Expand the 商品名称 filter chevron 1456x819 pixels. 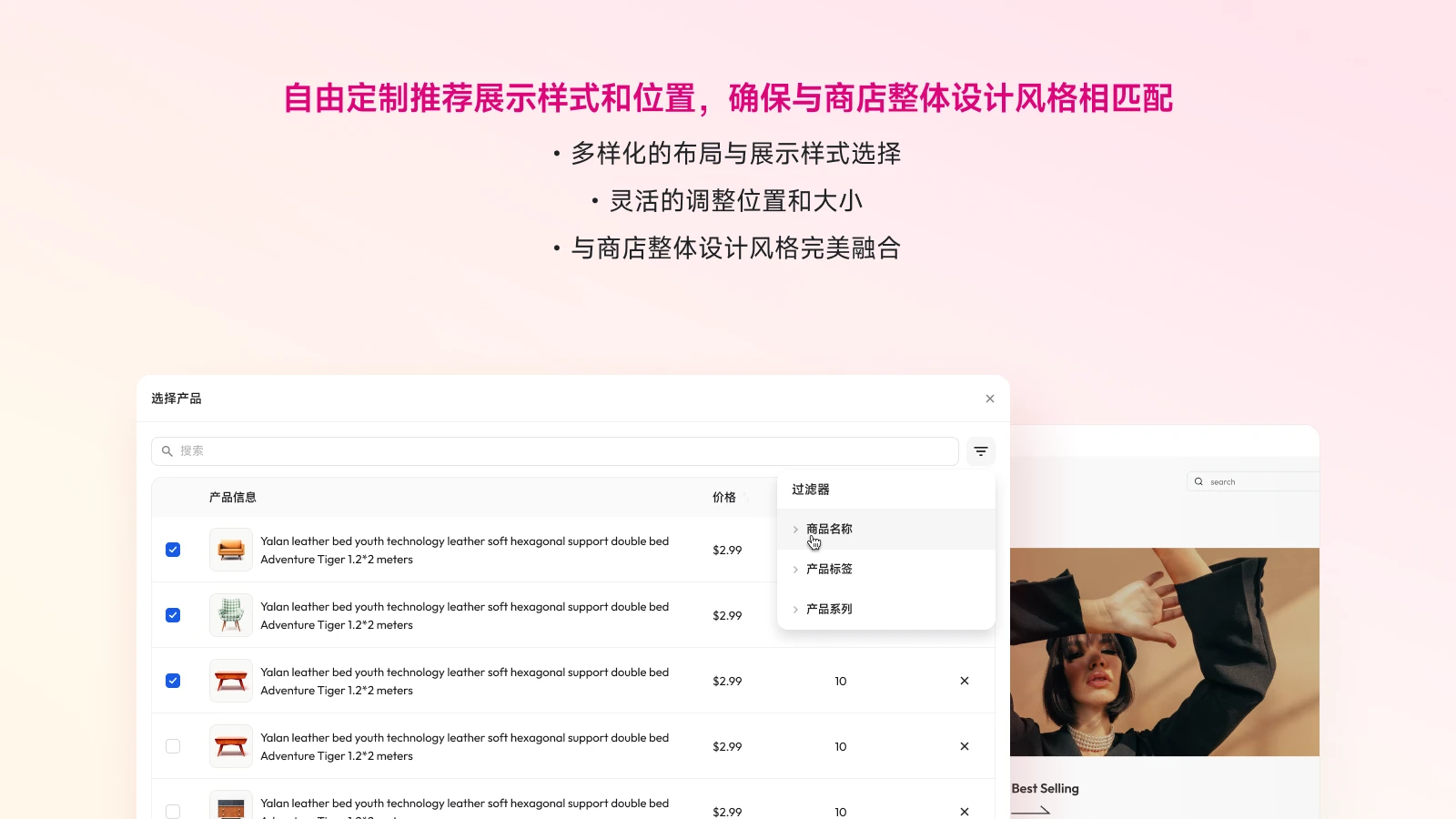coord(795,530)
